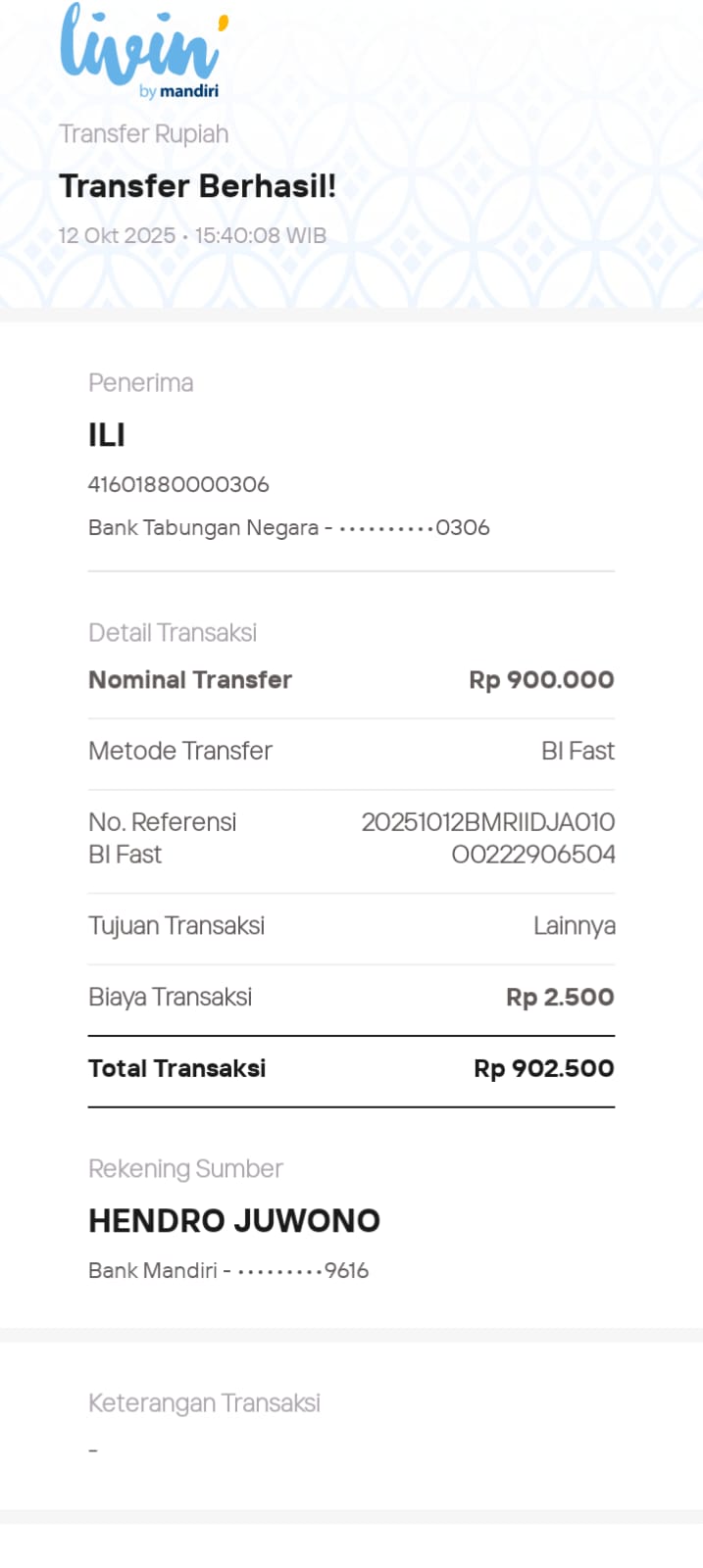Select the Rp 902.500 total amount
Image resolution: width=703 pixels, height=1568 pixels.
coord(543,1069)
